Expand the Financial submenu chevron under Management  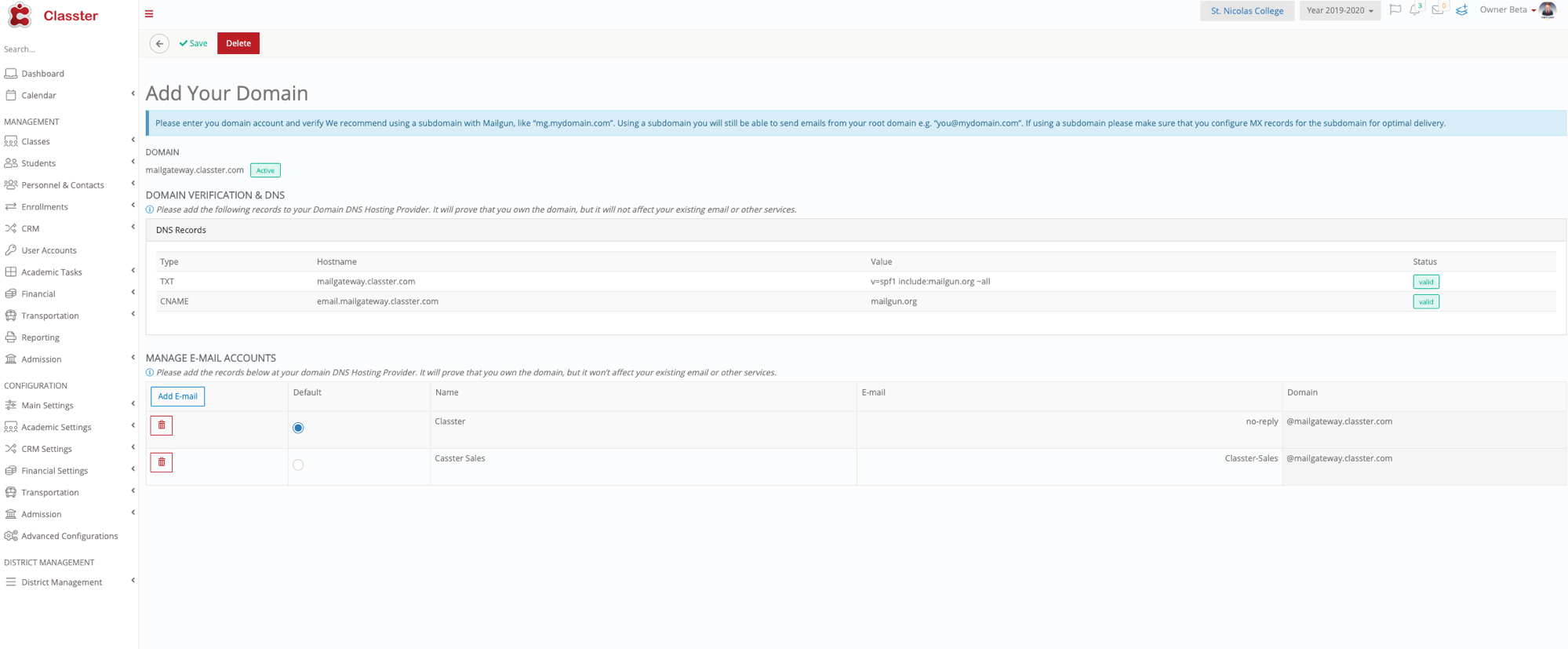[133, 292]
